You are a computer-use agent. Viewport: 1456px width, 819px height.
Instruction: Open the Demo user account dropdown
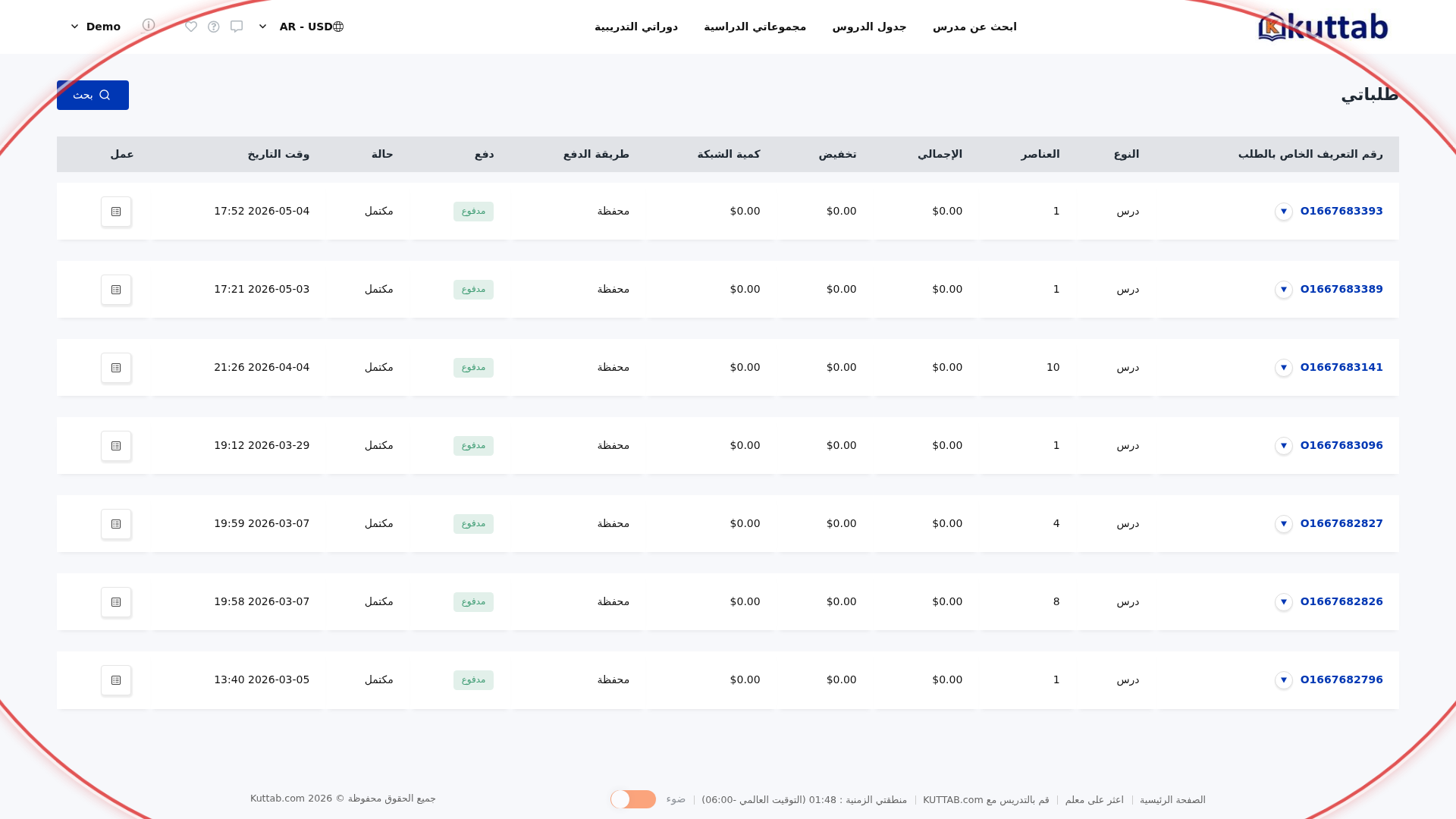96,27
